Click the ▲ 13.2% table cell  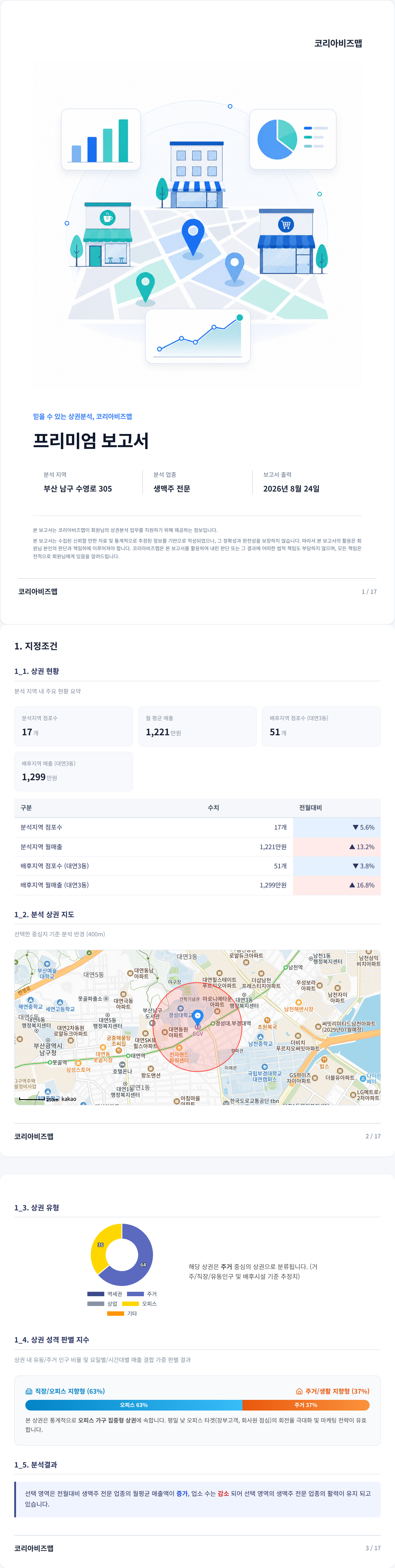tap(337, 847)
